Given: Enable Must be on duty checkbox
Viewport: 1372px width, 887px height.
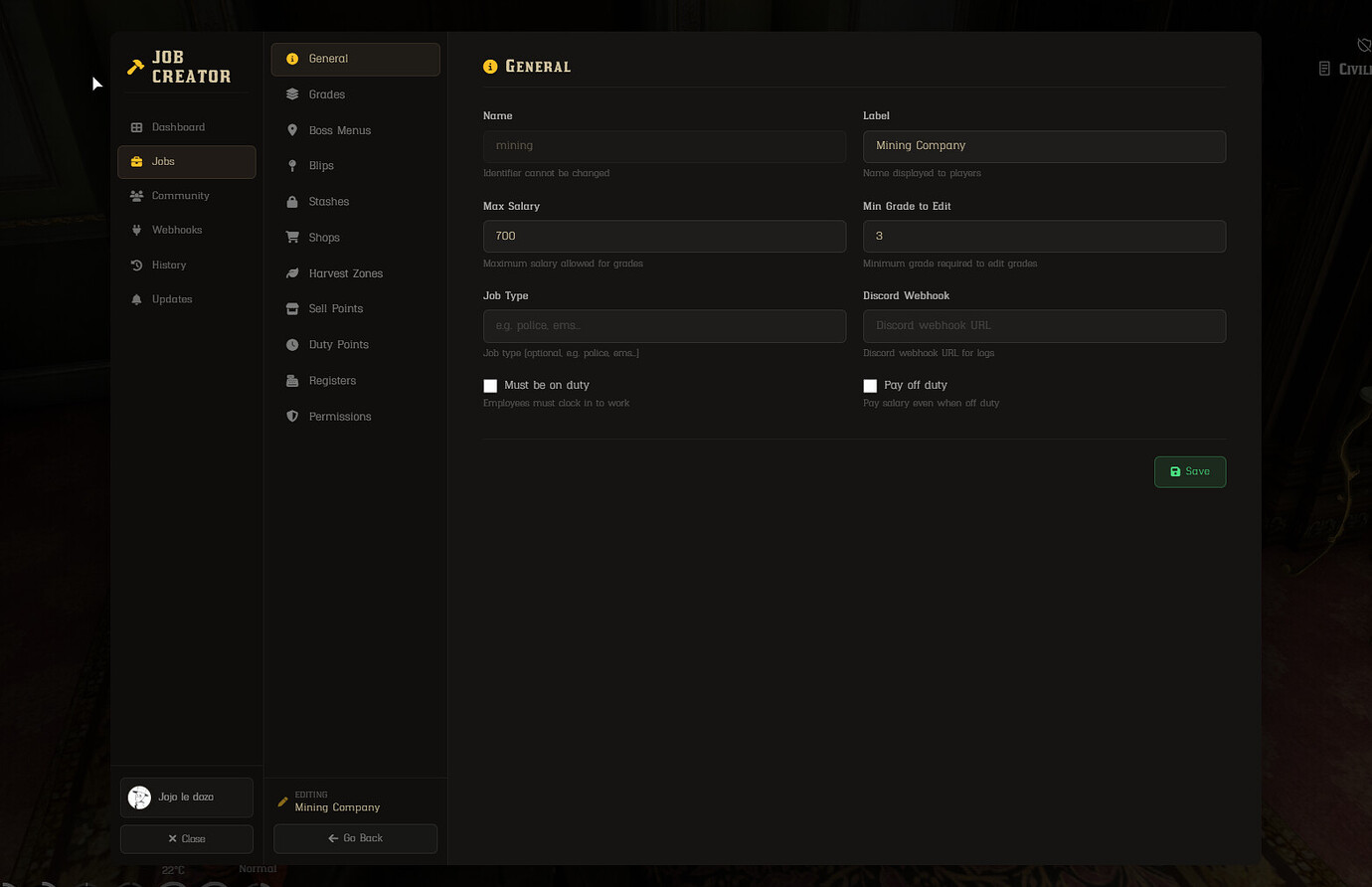Looking at the screenshot, I should coord(490,386).
